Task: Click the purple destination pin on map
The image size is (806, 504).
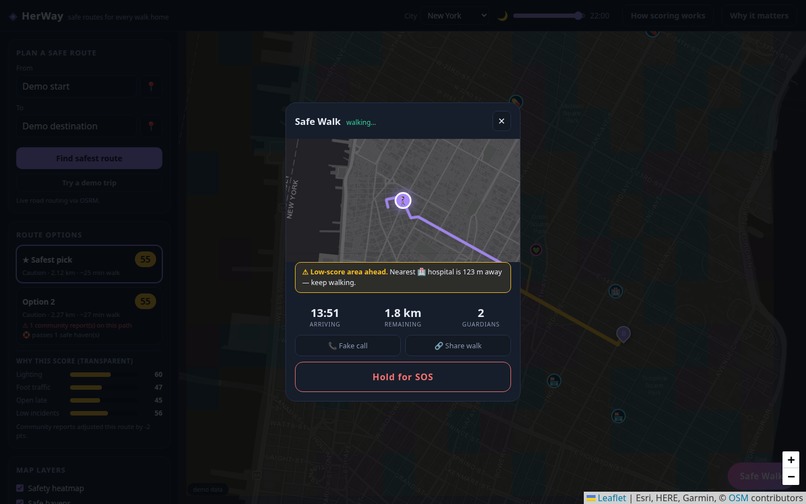Action: coord(623,334)
